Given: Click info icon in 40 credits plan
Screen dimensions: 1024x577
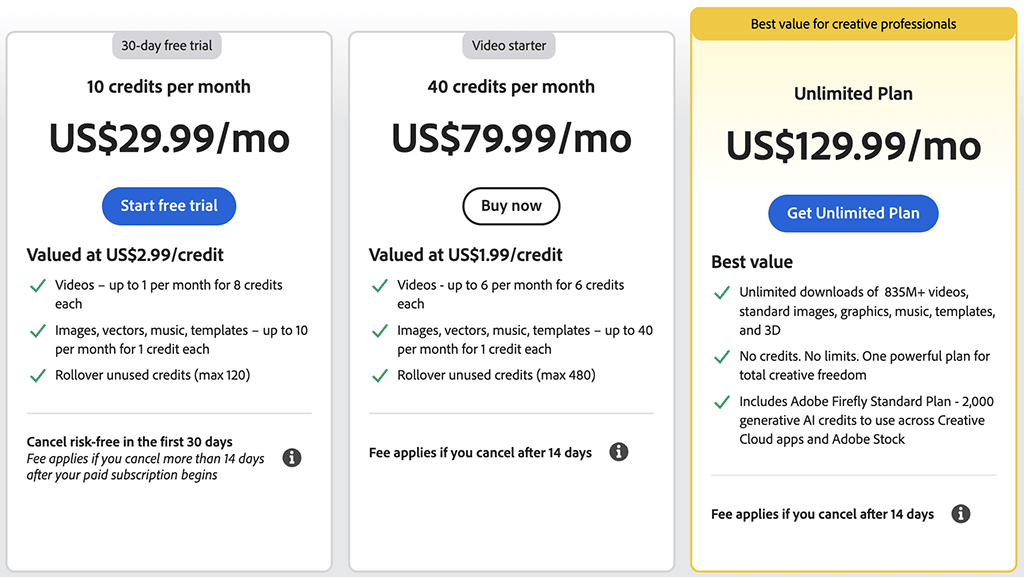Looking at the screenshot, I should (x=619, y=452).
